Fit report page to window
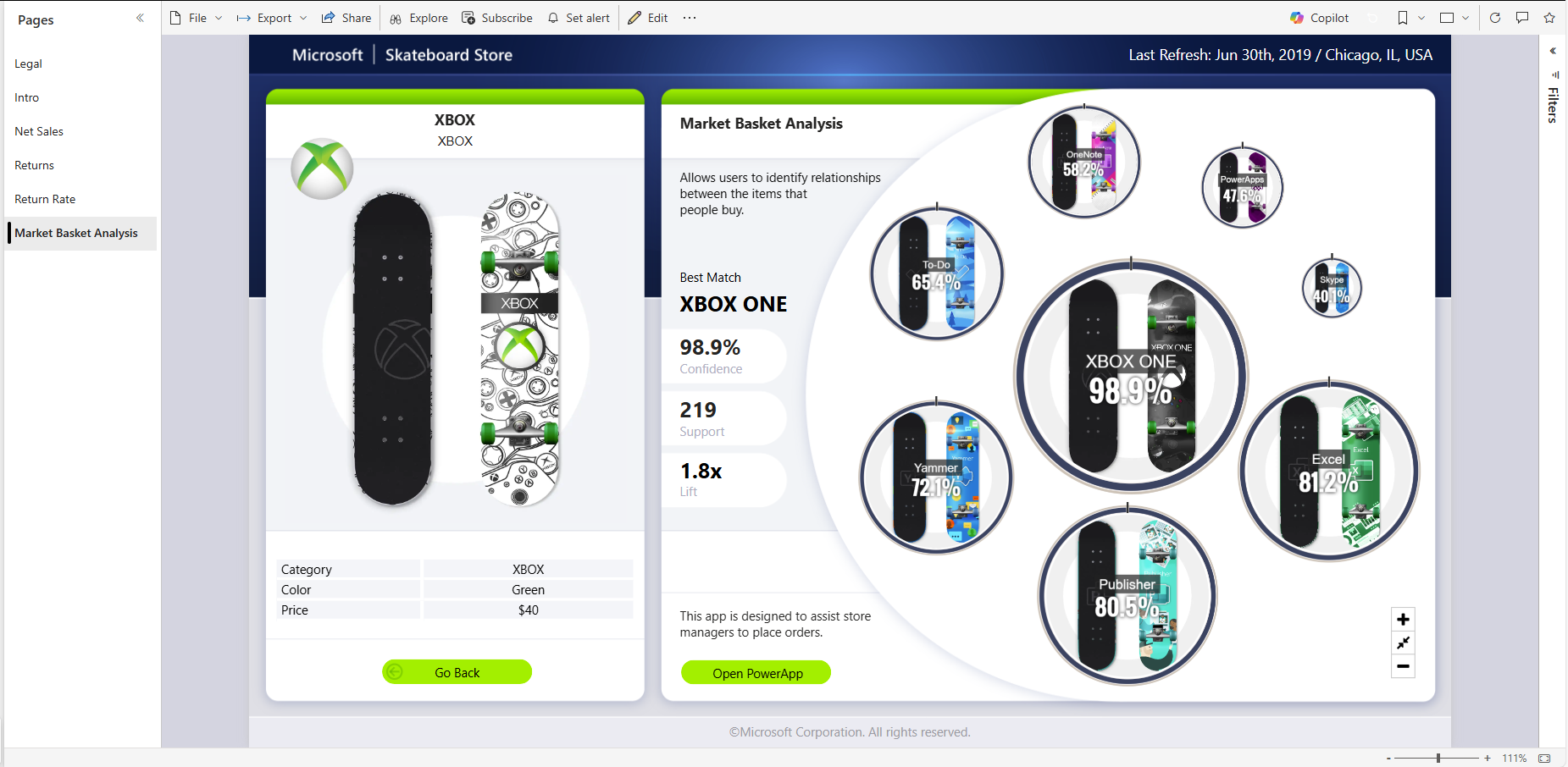This screenshot has width=1568, height=767. tap(1544, 759)
